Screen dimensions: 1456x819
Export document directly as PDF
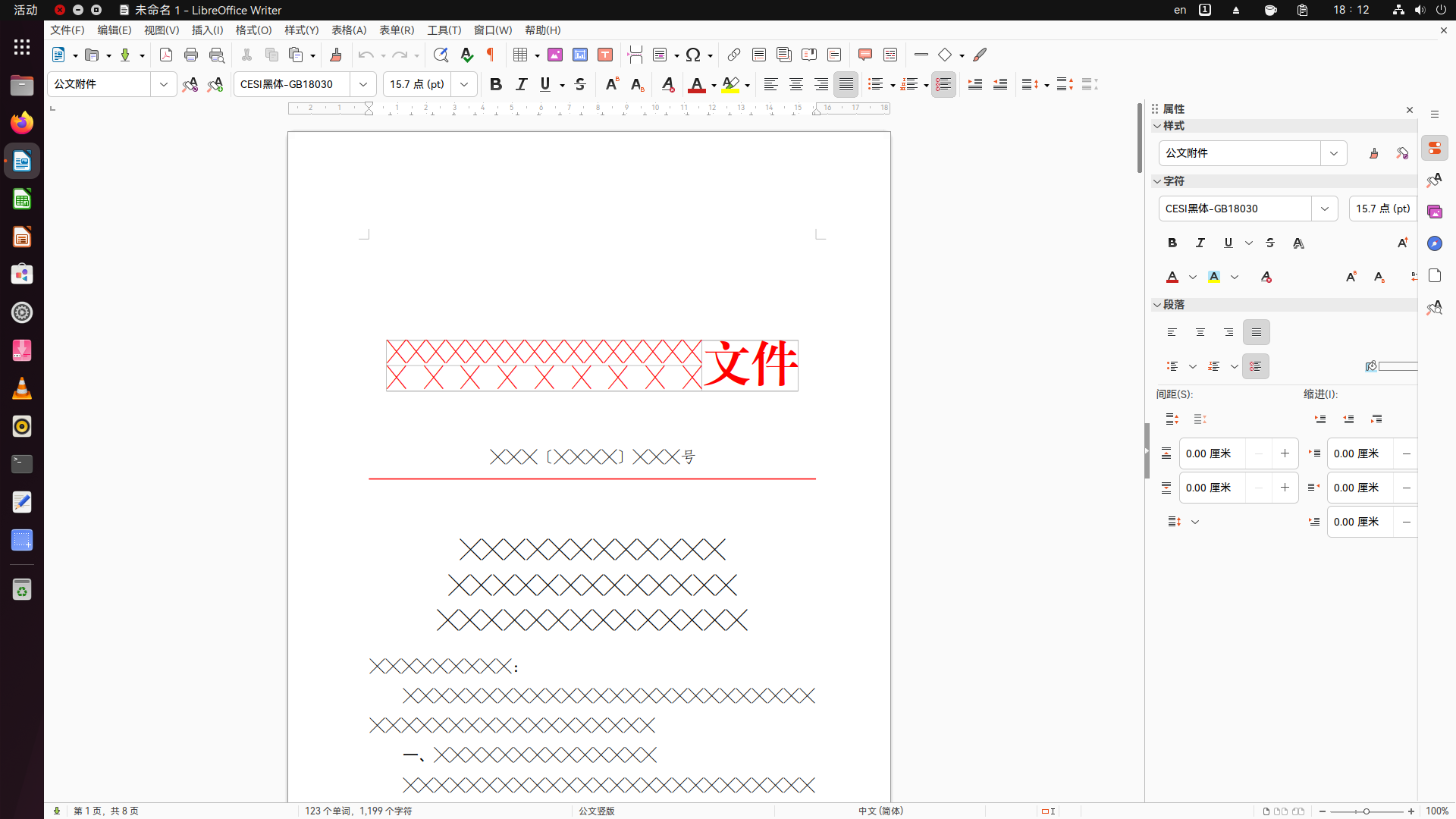166,55
